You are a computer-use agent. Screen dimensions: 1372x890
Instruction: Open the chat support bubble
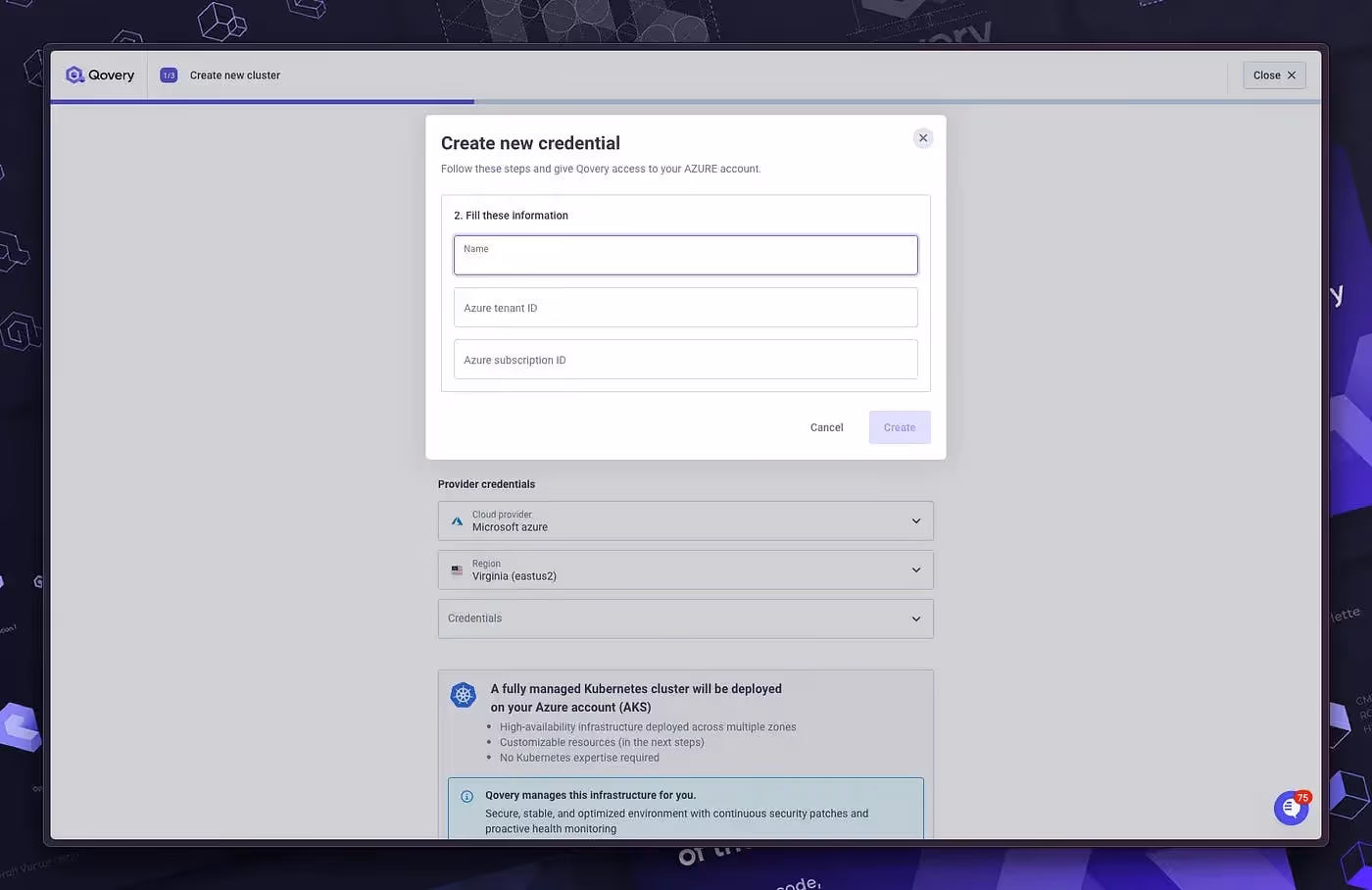(1290, 808)
